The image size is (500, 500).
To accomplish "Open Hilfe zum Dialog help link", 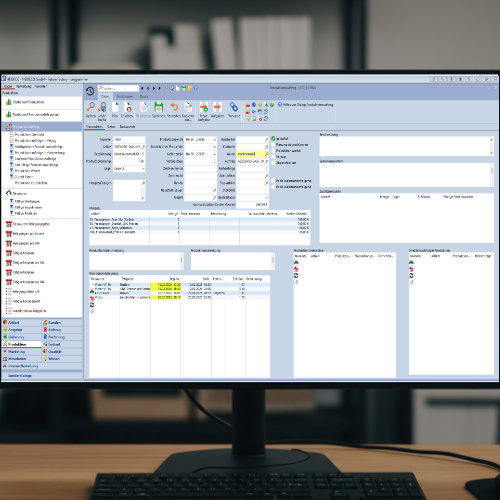I will 306,105.
